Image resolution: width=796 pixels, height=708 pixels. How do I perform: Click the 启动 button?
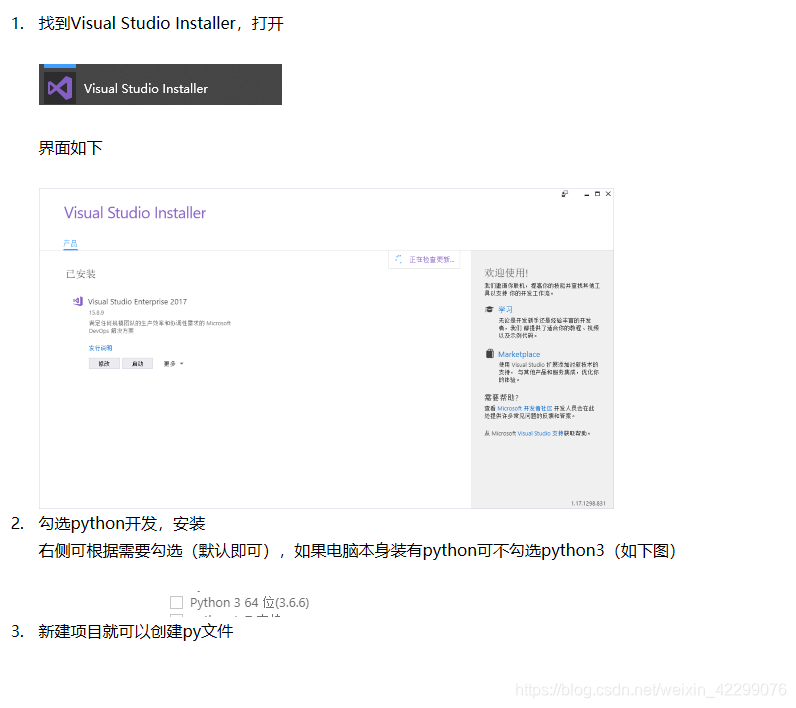(138, 363)
